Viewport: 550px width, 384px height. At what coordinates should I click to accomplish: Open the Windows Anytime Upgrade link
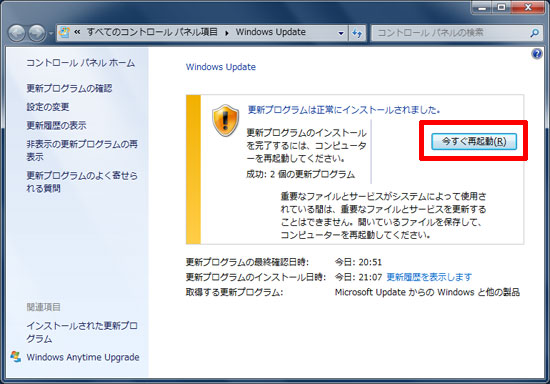coord(83,357)
